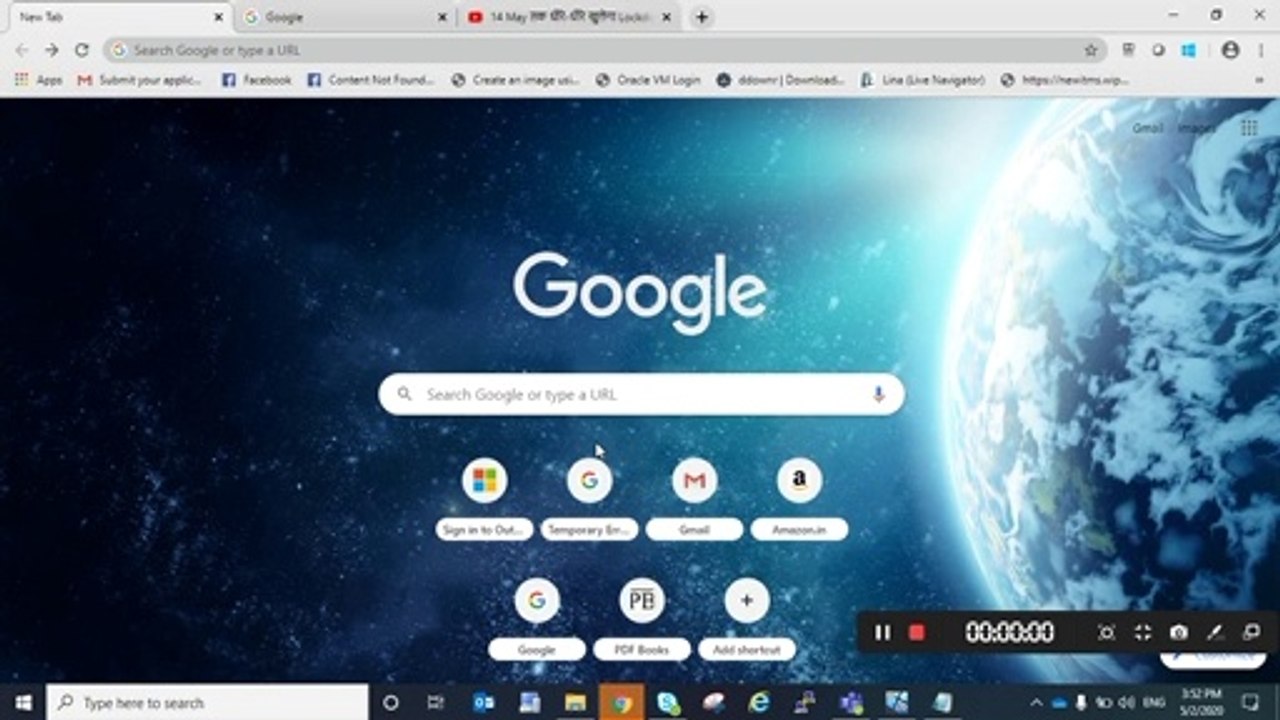This screenshot has height=720, width=1280.
Task: Open the Images link at top right
Action: click(x=1196, y=128)
